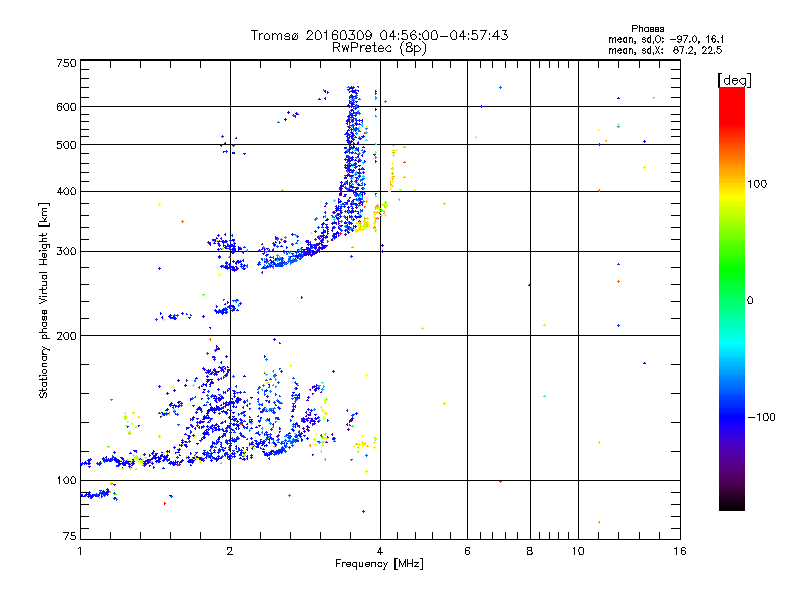Image resolution: width=800 pixels, height=600 pixels.
Task: Click the x-axis tick label '4'
Action: pyautogui.click(x=380, y=551)
